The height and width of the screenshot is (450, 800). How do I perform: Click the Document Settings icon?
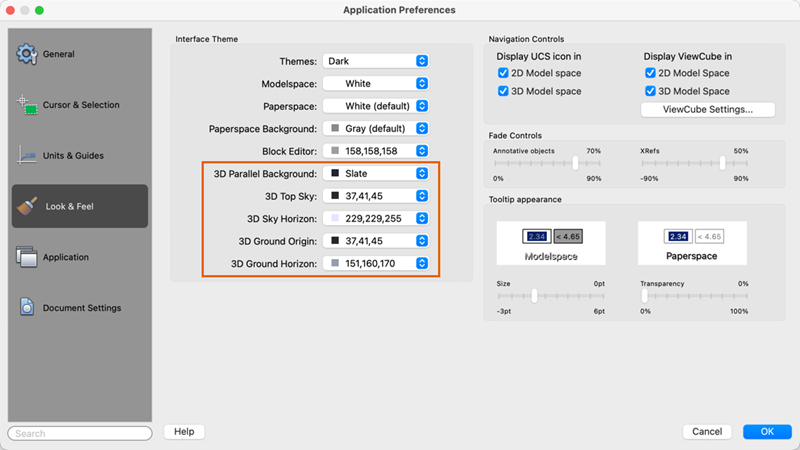tap(27, 308)
